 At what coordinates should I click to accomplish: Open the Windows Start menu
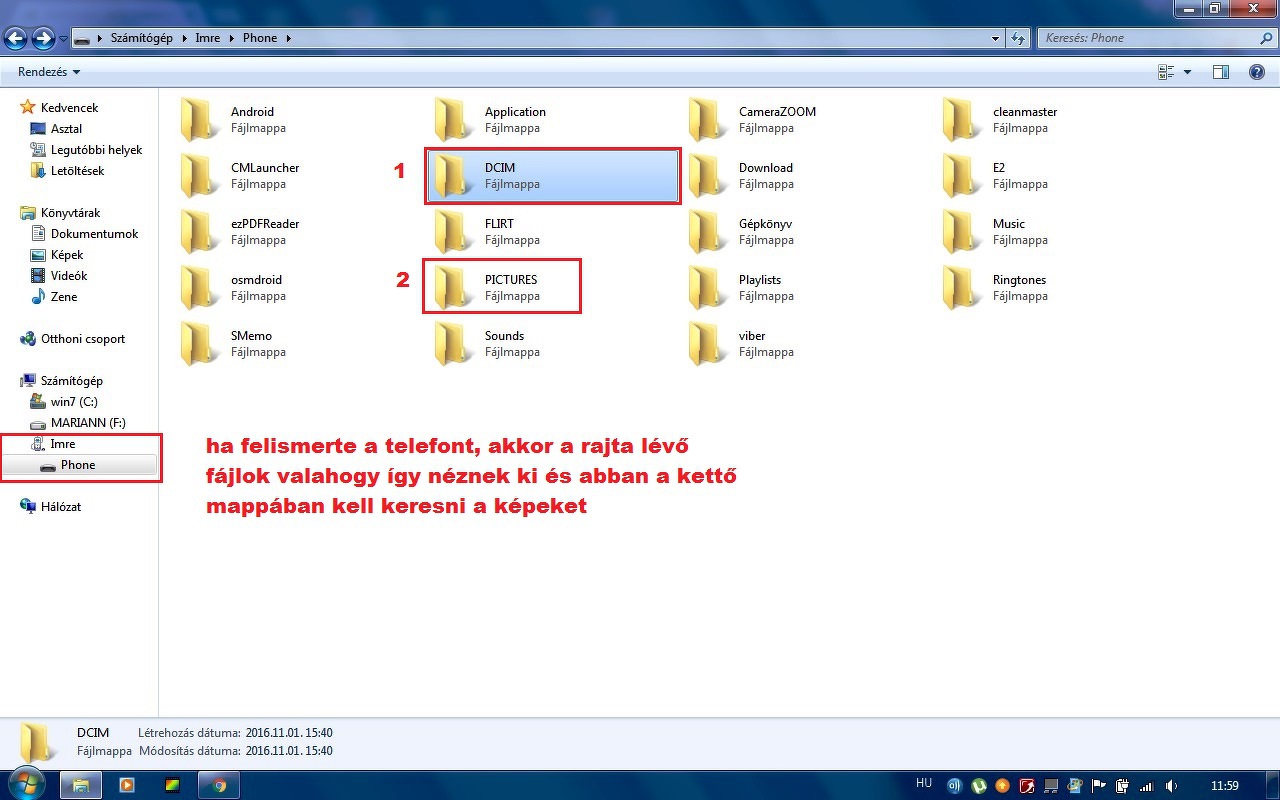(x=24, y=784)
